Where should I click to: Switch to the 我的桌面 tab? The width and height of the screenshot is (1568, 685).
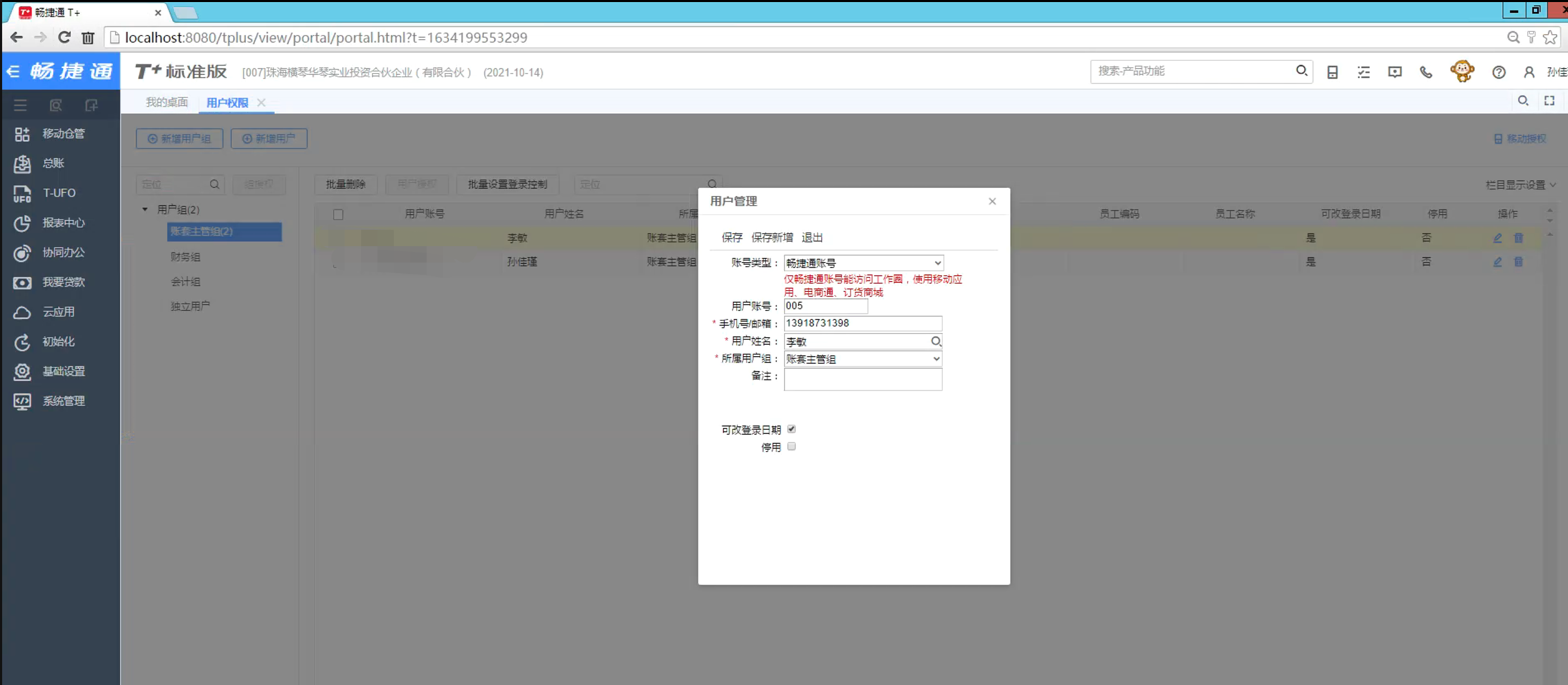tap(166, 102)
